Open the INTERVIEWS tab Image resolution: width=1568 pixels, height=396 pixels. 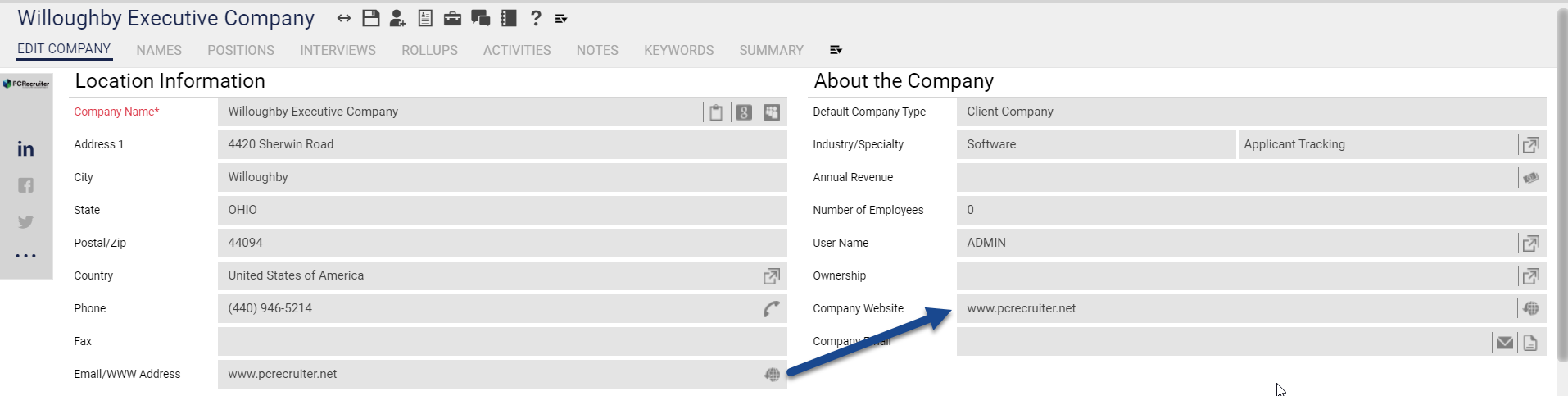[338, 50]
